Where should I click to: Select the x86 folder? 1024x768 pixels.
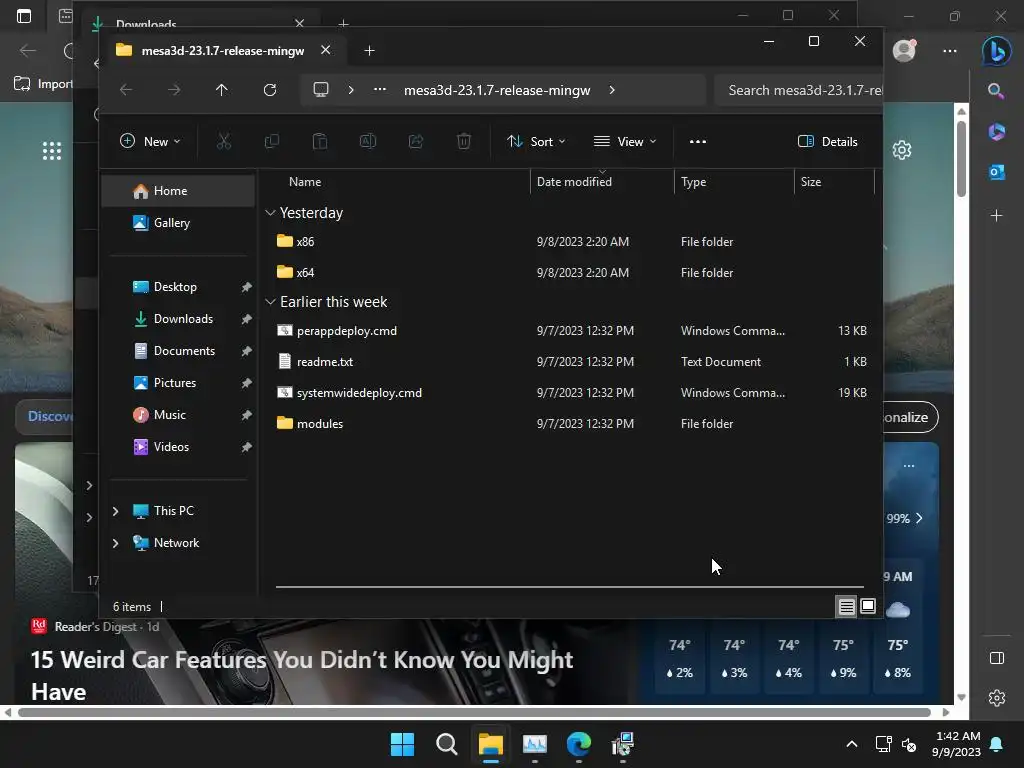(x=569, y=242)
